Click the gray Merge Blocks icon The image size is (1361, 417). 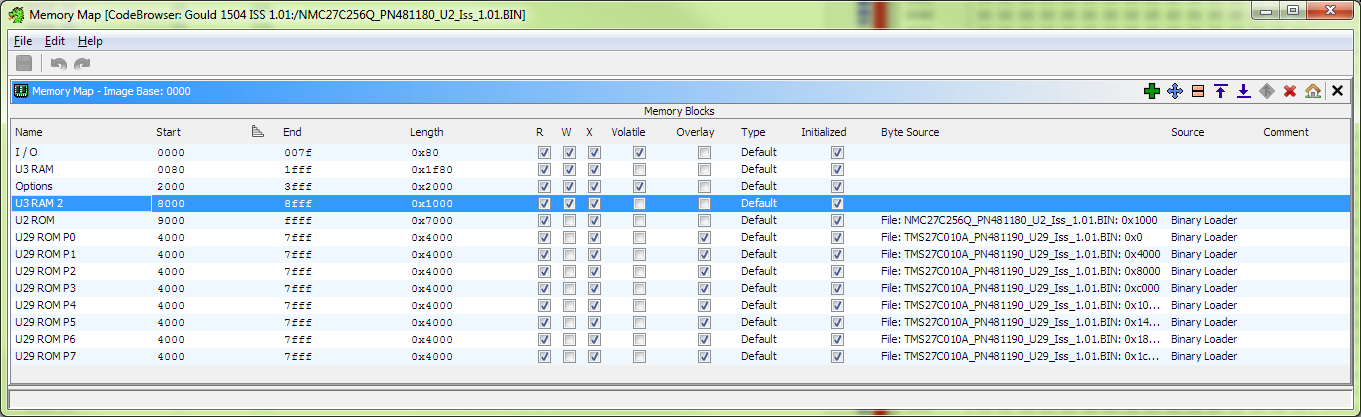(x=1267, y=91)
